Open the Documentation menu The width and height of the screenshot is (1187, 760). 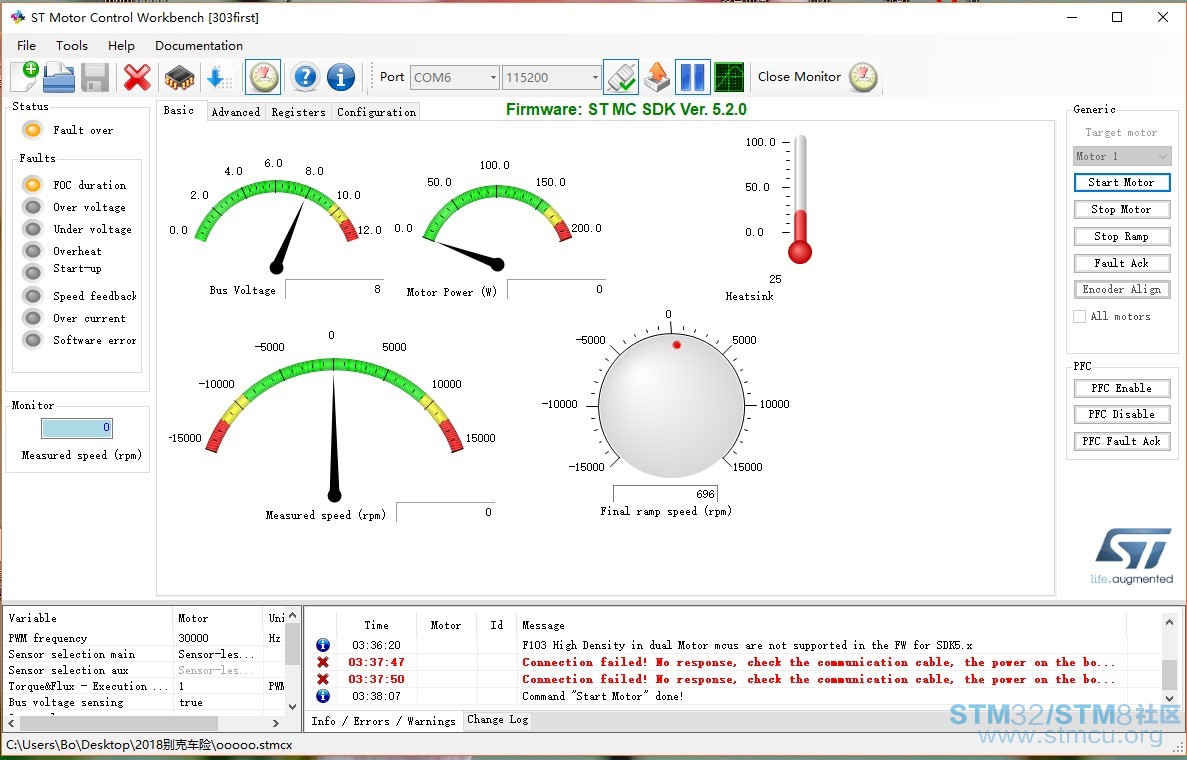(199, 45)
